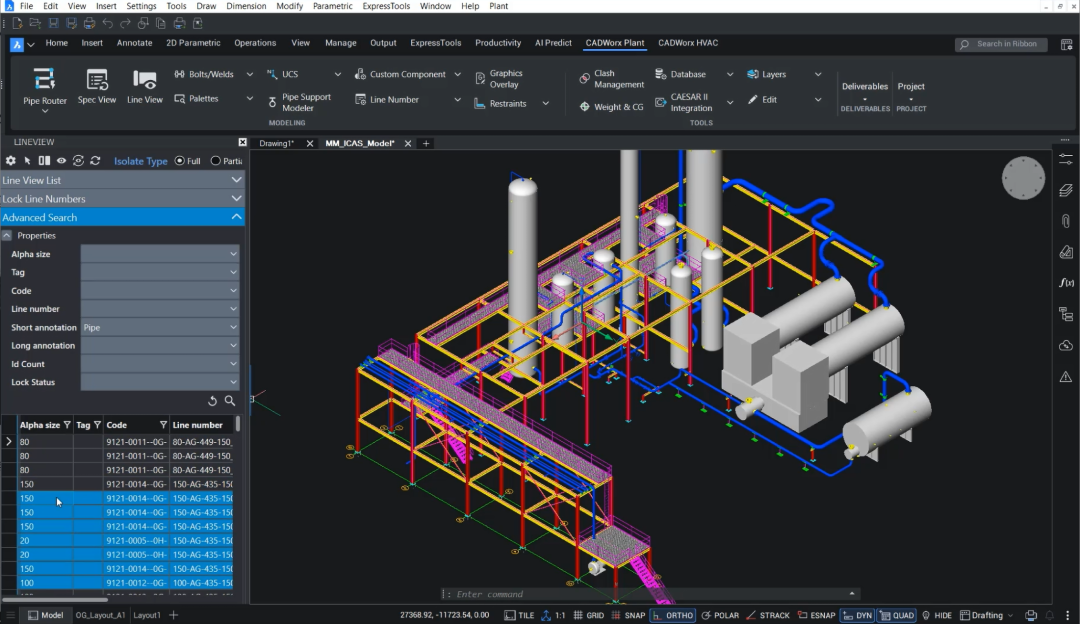1080x624 pixels.
Task: Click Isolate Type label
Action: tap(141, 160)
